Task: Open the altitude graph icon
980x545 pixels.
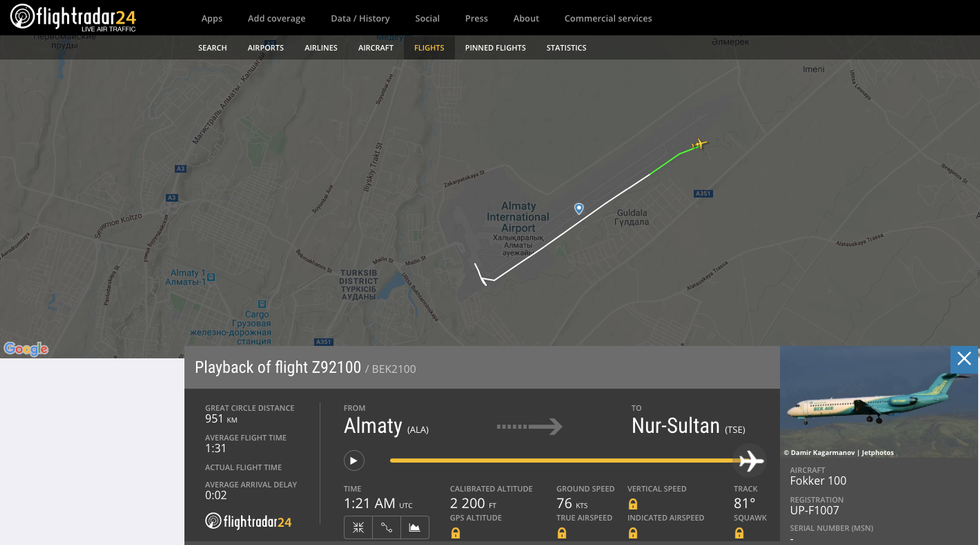Action: (x=414, y=528)
